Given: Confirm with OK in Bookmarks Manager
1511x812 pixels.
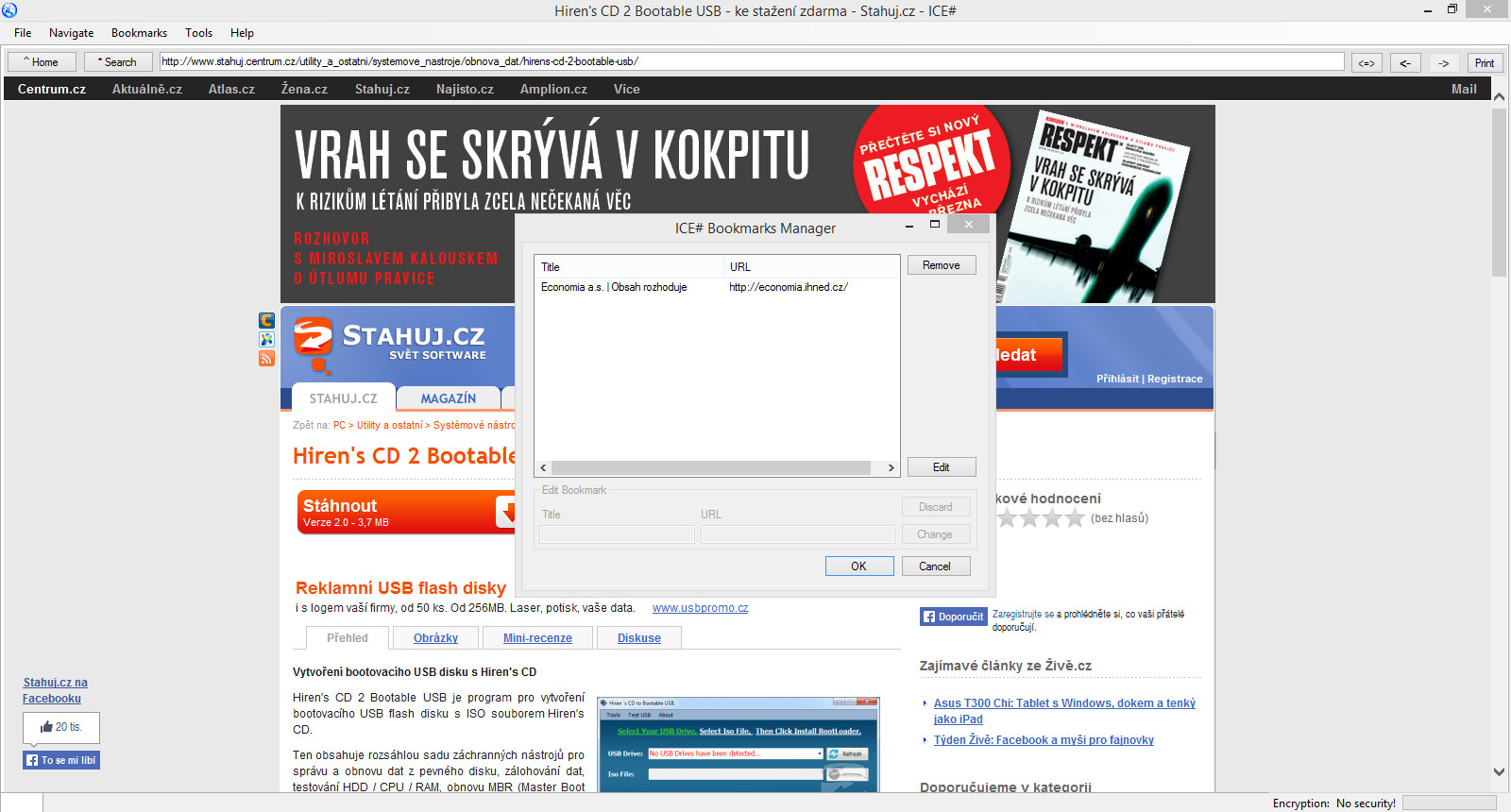Looking at the screenshot, I should point(859,567).
